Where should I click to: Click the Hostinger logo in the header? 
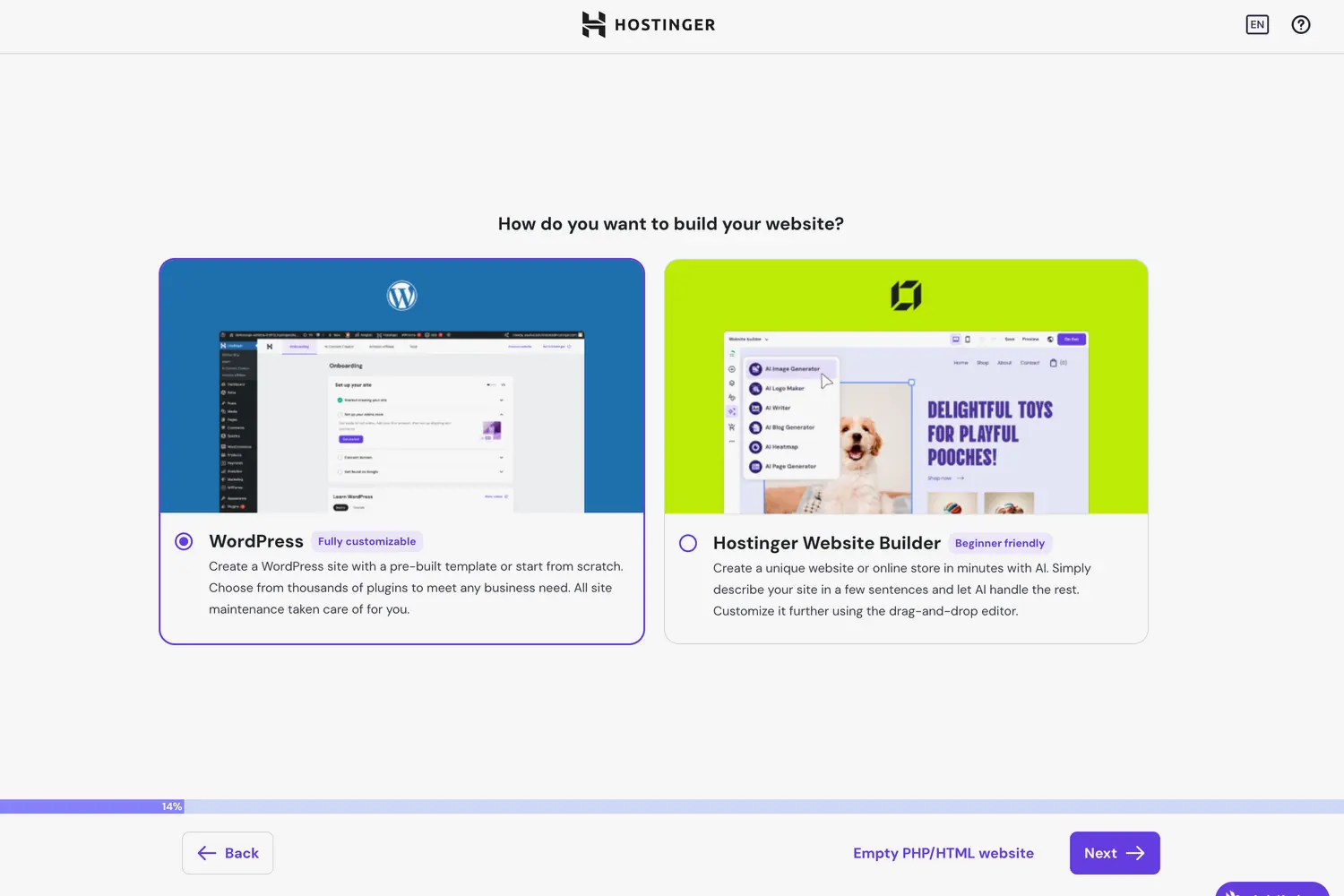point(649,24)
